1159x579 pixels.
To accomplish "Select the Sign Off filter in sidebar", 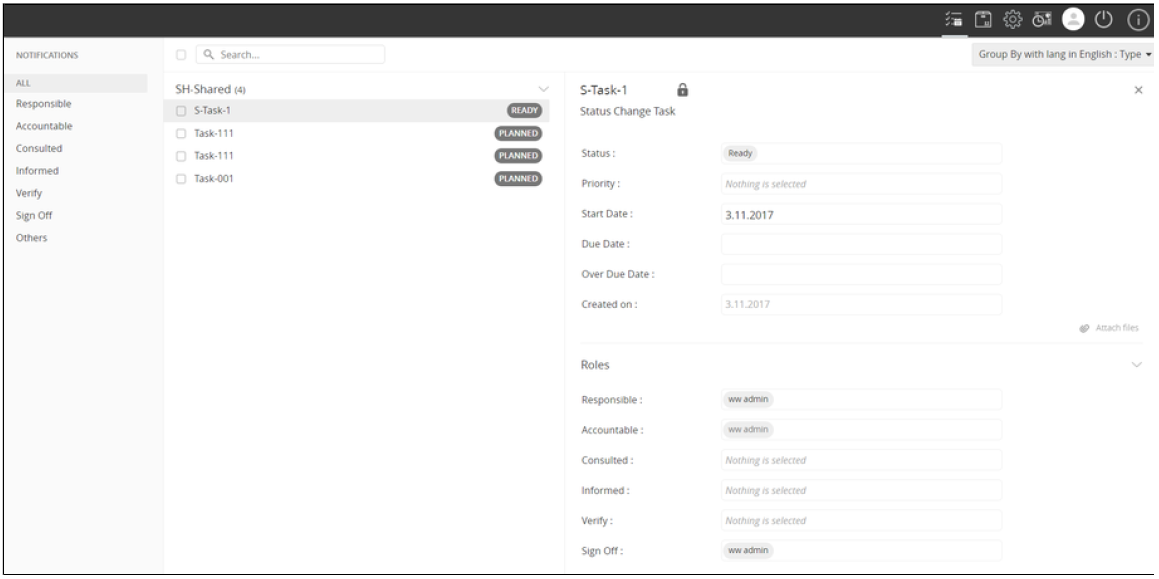I will [34, 216].
